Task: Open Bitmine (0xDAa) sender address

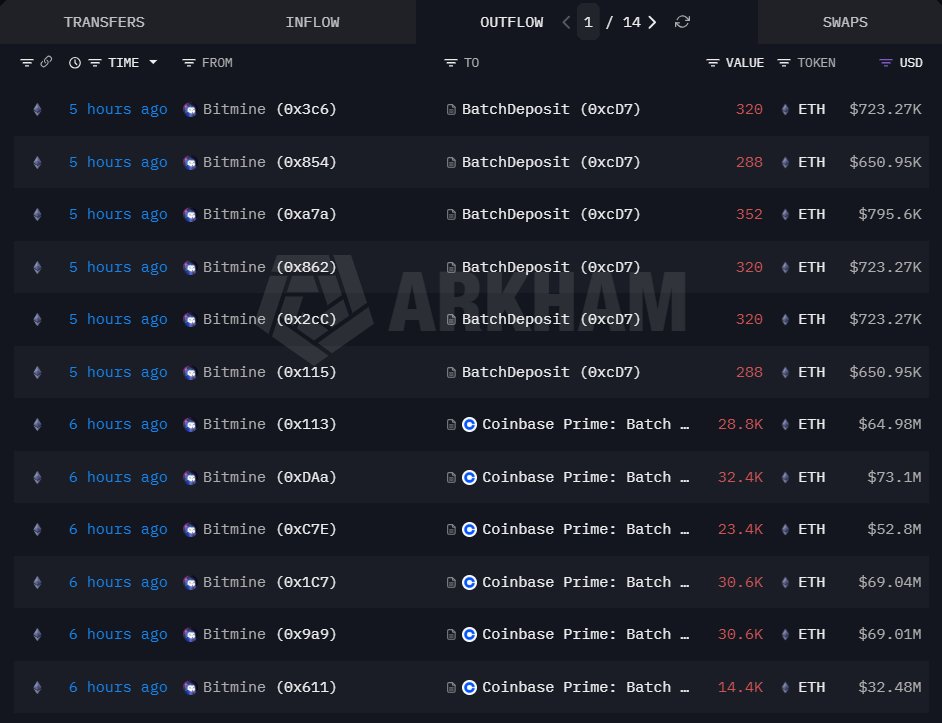Action: (x=269, y=477)
